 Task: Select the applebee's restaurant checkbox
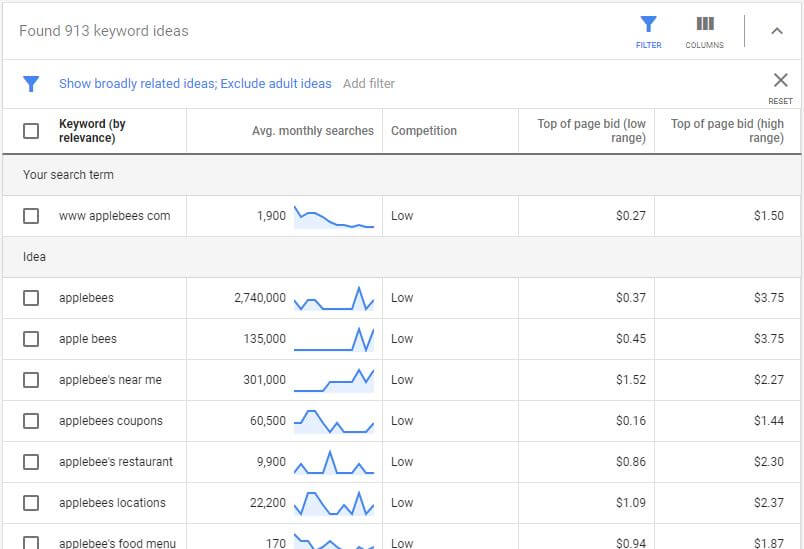click(31, 462)
